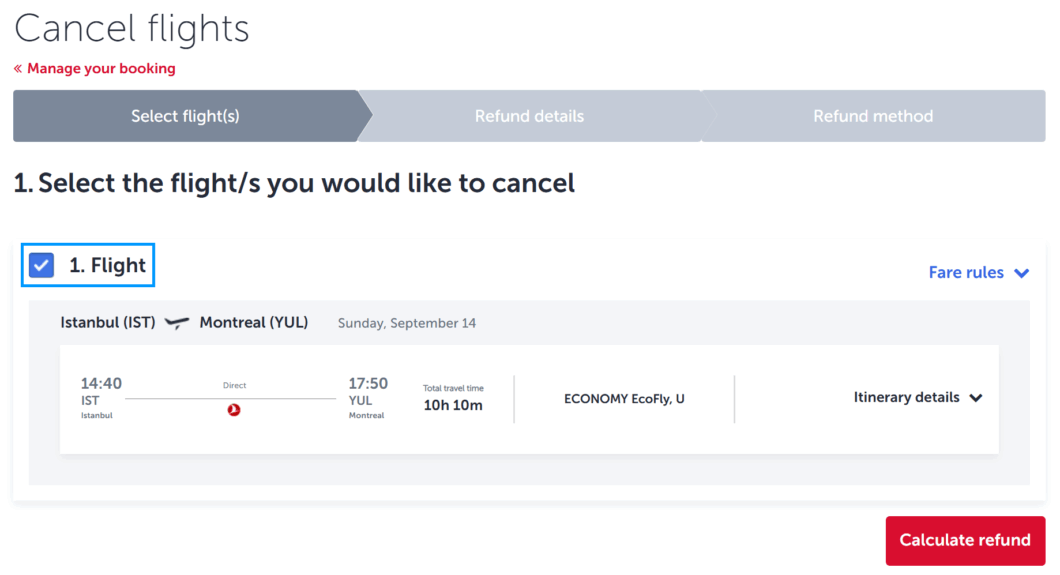1060x575 pixels.
Task: Click the Itinerary details chevron arrow
Action: pyautogui.click(x=975, y=398)
